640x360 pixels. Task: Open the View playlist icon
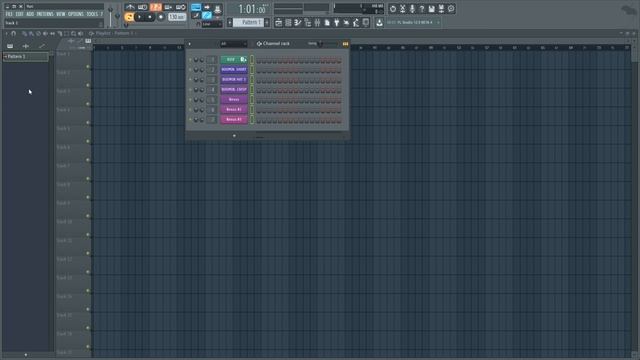click(x=279, y=23)
